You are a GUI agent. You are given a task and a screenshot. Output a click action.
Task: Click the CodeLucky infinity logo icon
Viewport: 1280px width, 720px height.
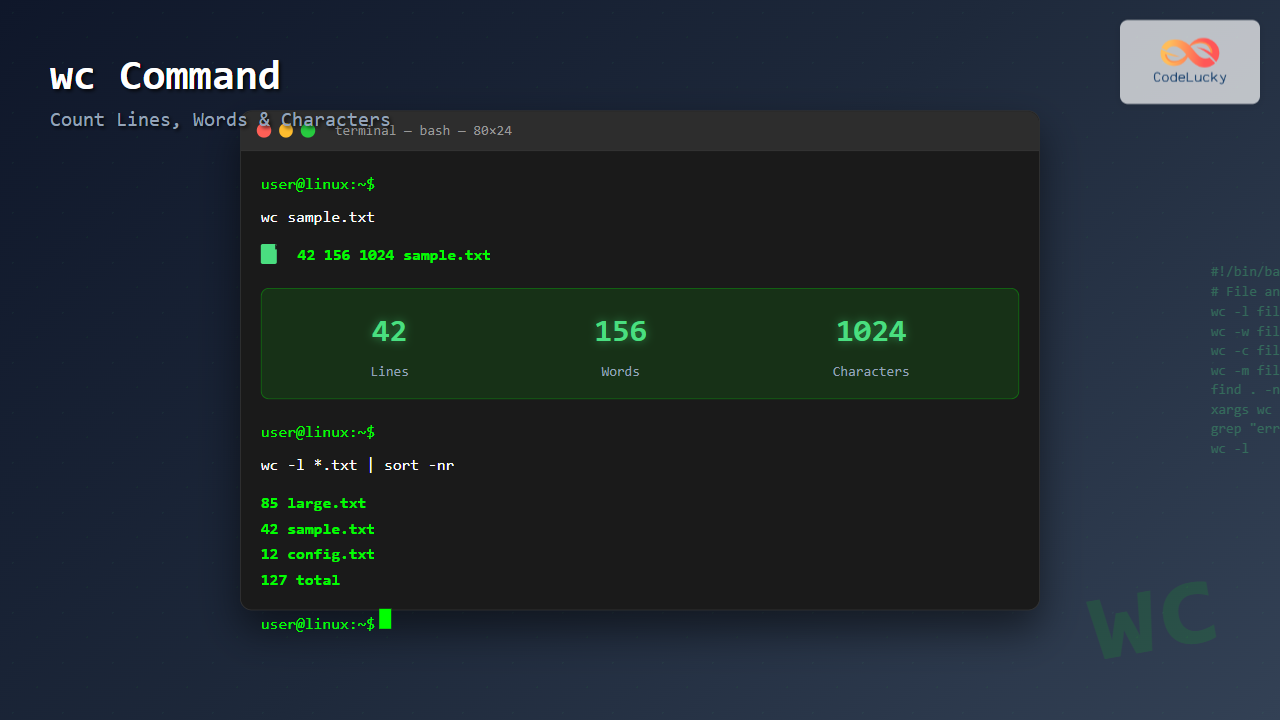click(x=1190, y=52)
